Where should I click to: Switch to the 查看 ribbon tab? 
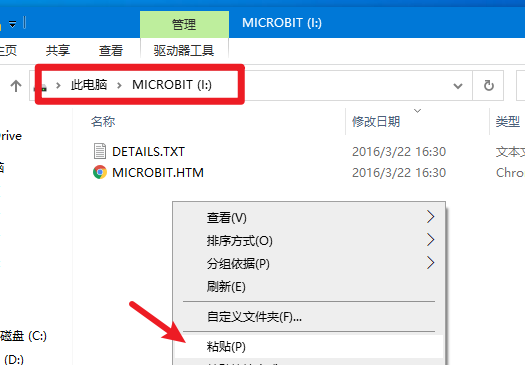pyautogui.click(x=111, y=51)
